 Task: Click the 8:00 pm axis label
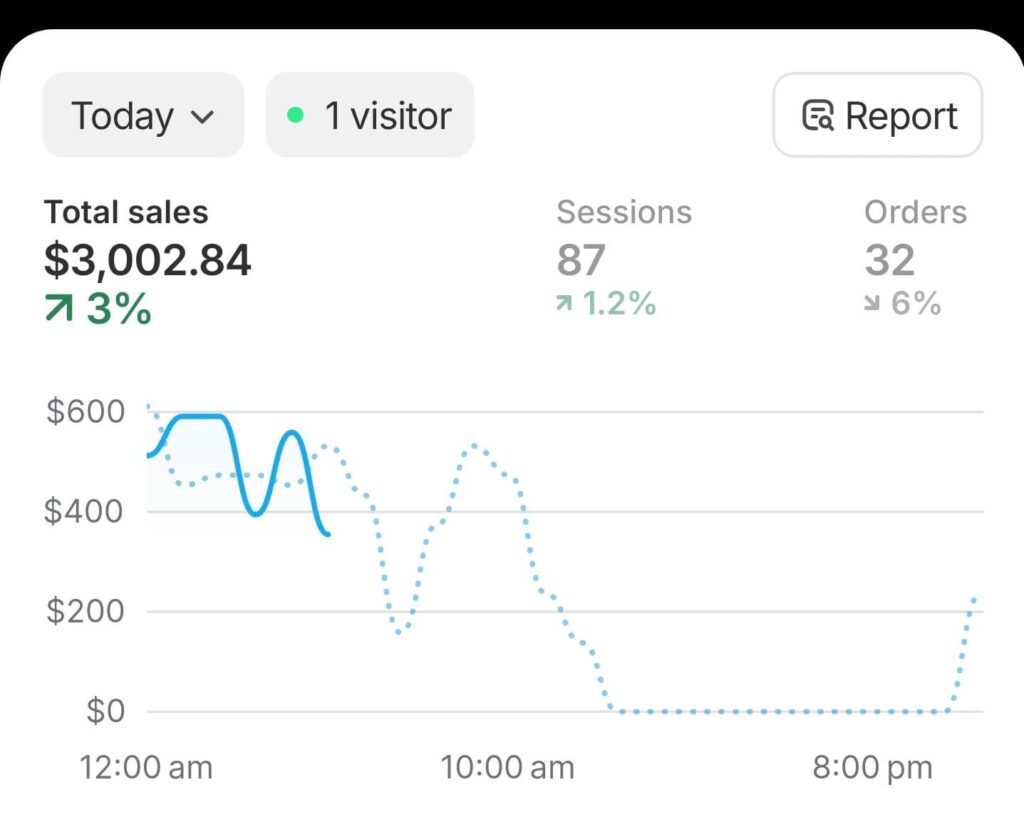[x=872, y=768]
